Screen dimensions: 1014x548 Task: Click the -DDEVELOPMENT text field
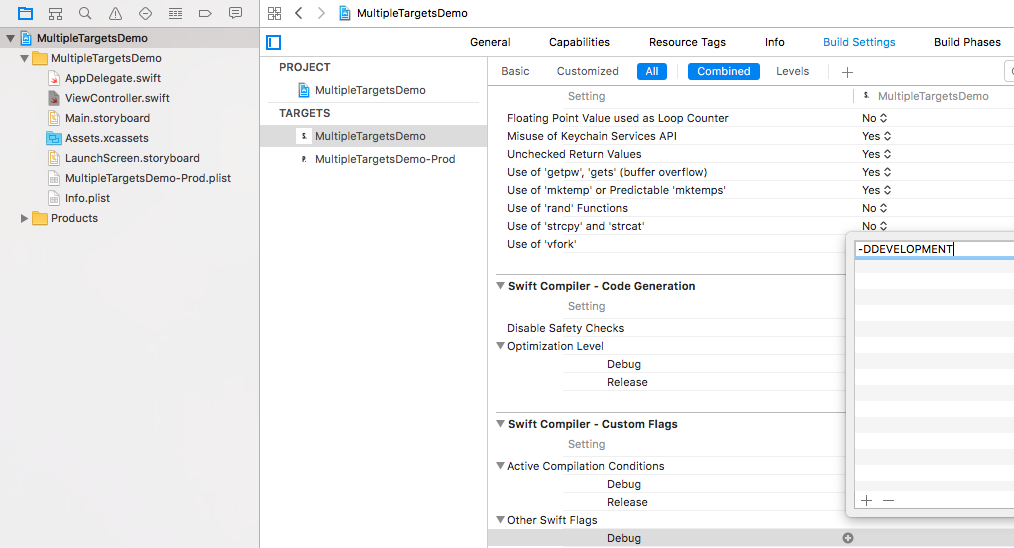(x=930, y=249)
